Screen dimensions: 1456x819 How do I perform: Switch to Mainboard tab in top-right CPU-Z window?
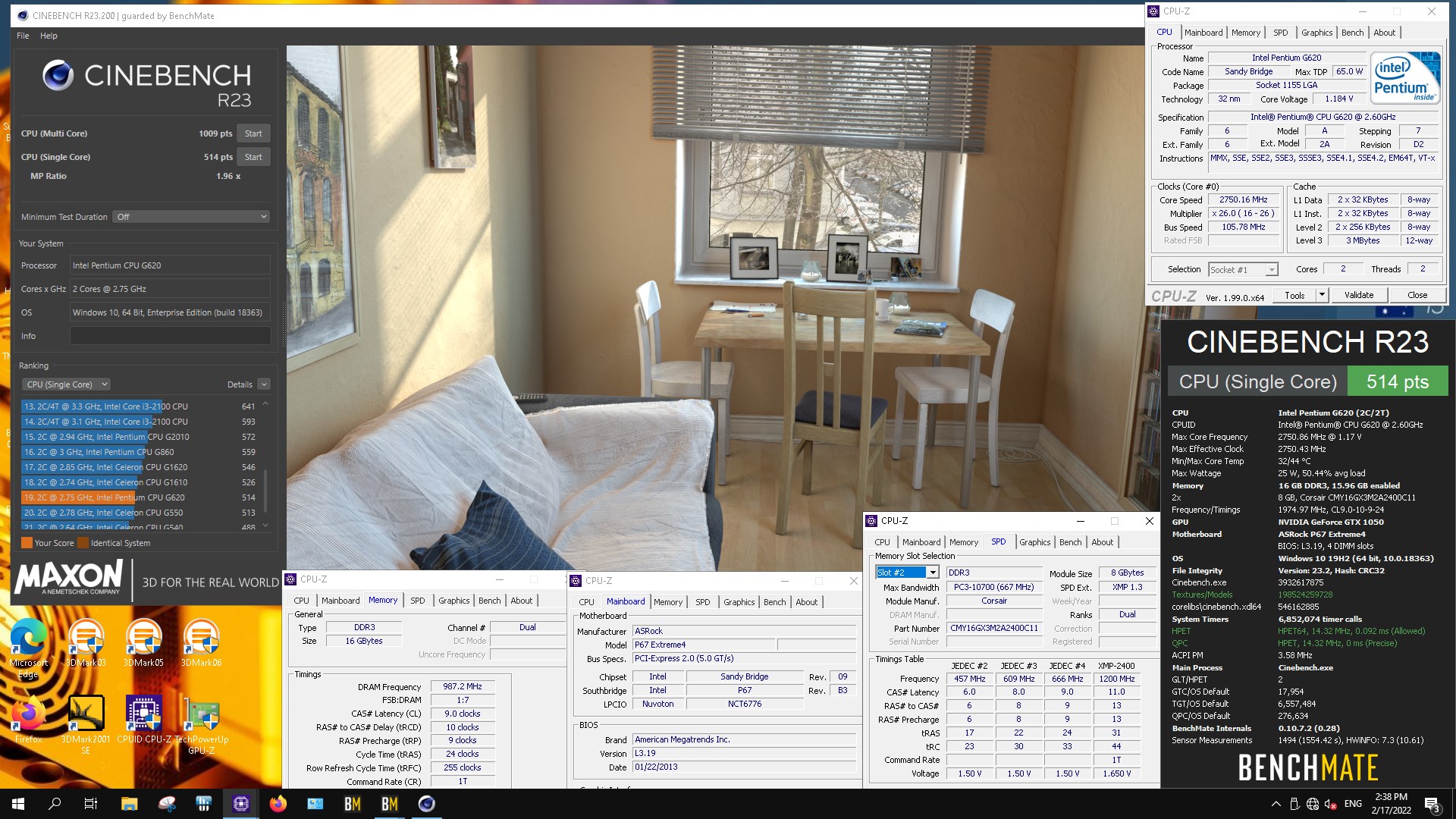coord(1203,33)
